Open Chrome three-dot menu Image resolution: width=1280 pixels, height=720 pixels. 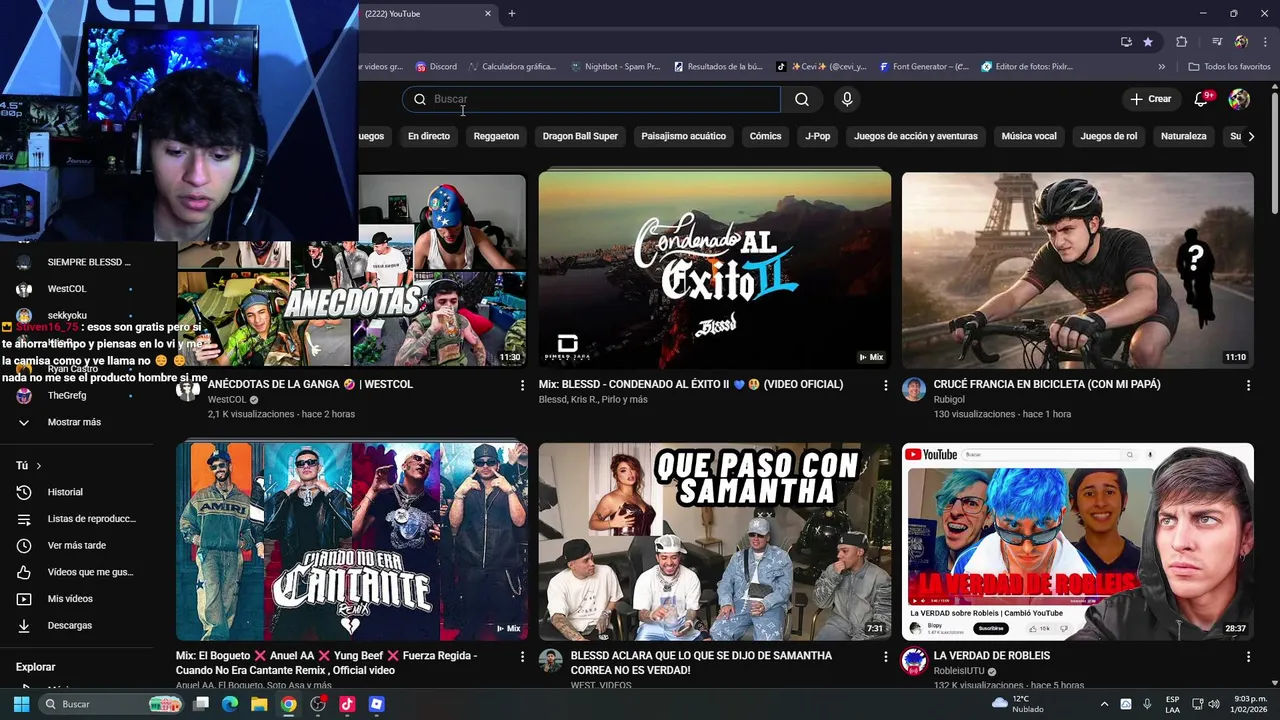click(x=1265, y=42)
